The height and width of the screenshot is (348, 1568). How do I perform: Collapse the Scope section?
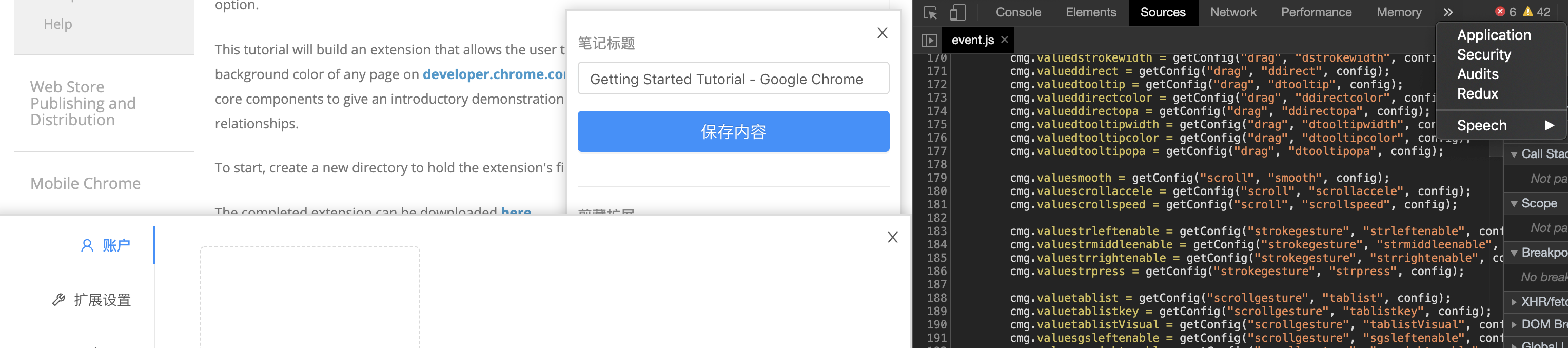(1515, 203)
